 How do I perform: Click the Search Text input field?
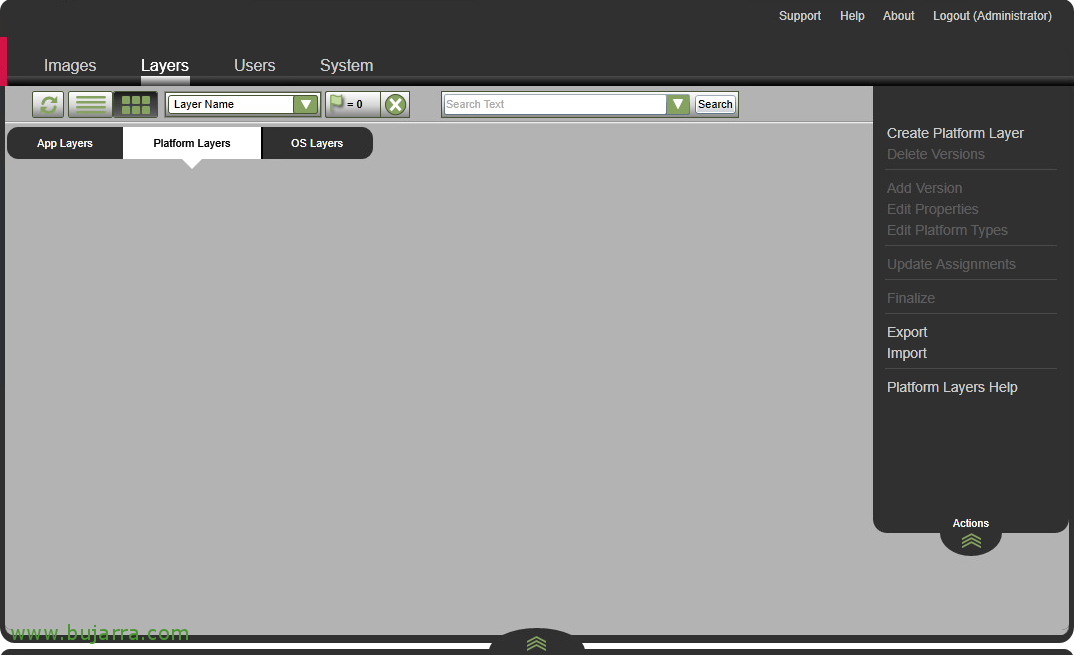coord(554,104)
